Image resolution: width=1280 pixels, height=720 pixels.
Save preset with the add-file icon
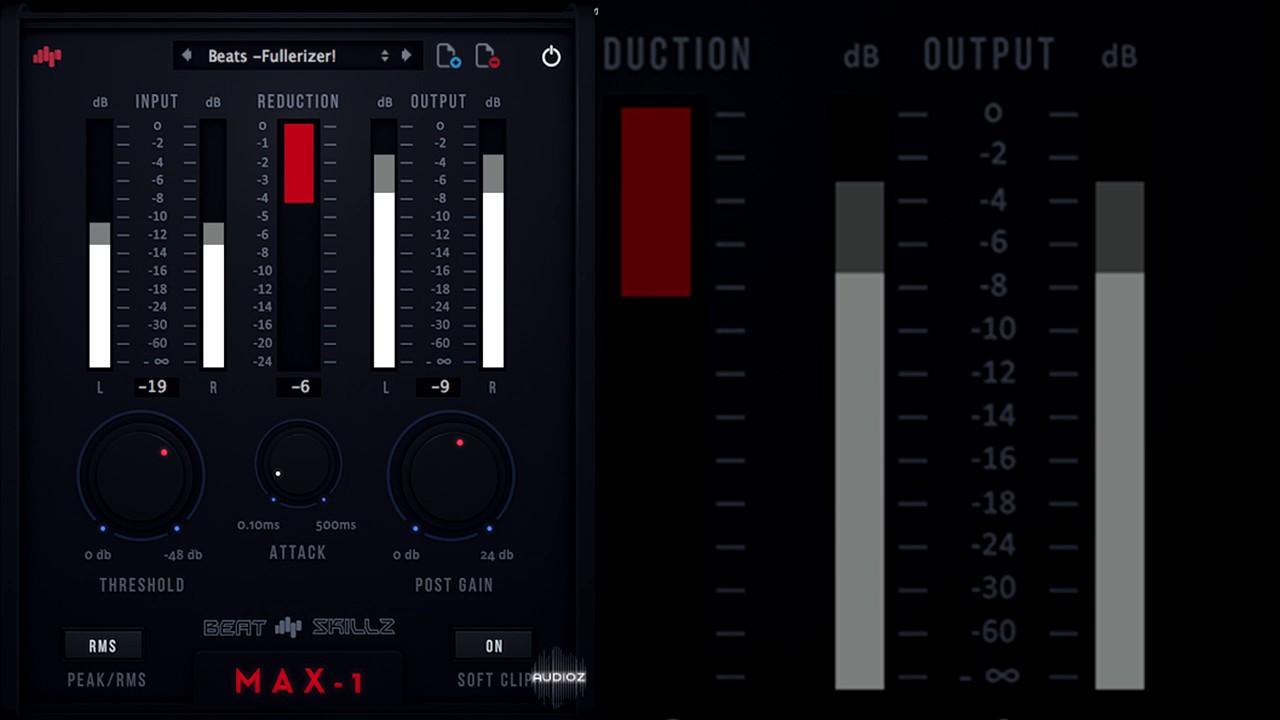448,56
